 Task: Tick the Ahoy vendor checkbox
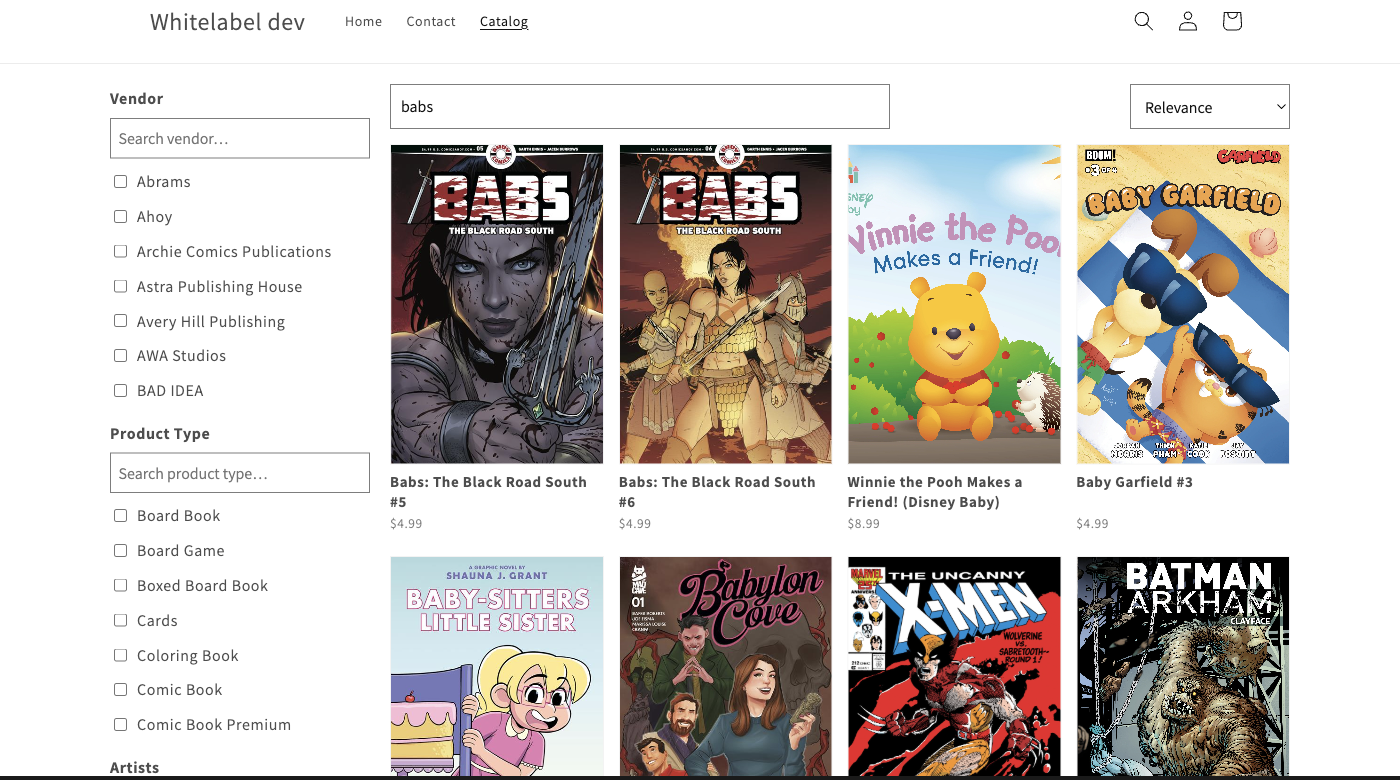pyautogui.click(x=120, y=217)
